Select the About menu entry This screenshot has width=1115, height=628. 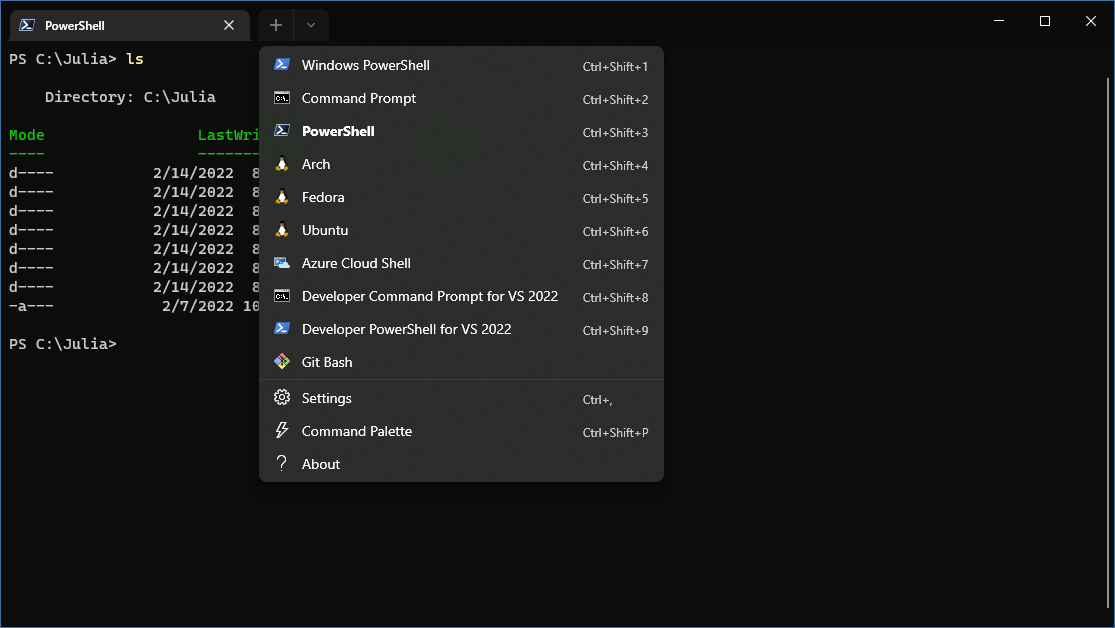pos(320,464)
